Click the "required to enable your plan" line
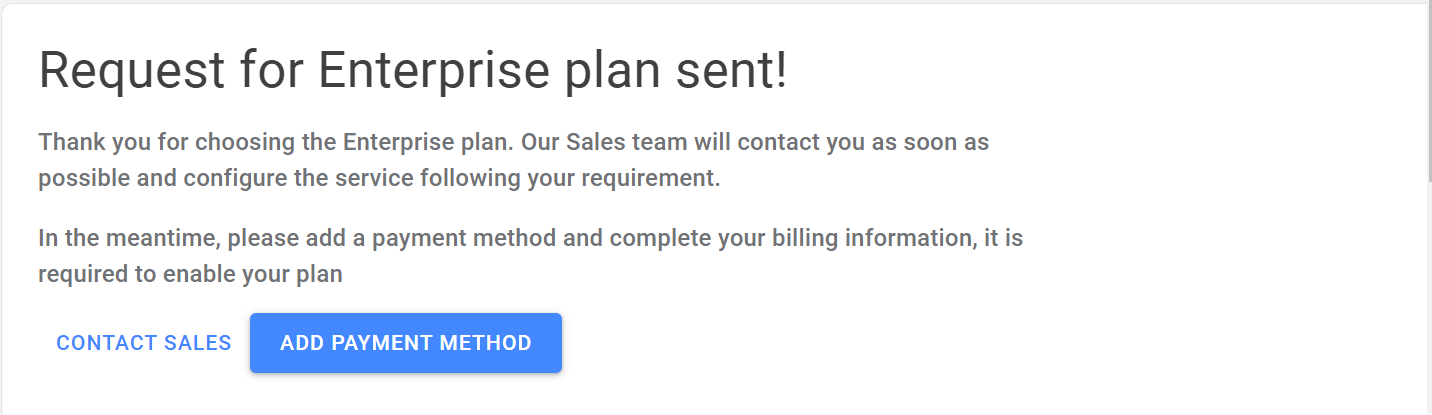Screen dimensions: 1432x415 coord(190,275)
